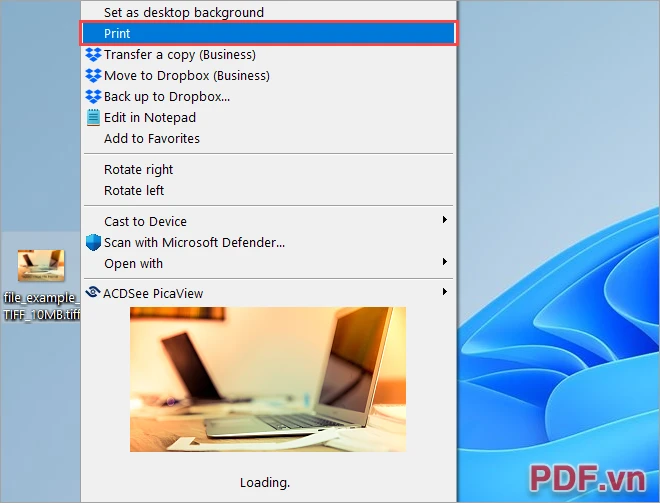This screenshot has width=660, height=503.
Task: Select Print from the context menu
Action: point(268,34)
